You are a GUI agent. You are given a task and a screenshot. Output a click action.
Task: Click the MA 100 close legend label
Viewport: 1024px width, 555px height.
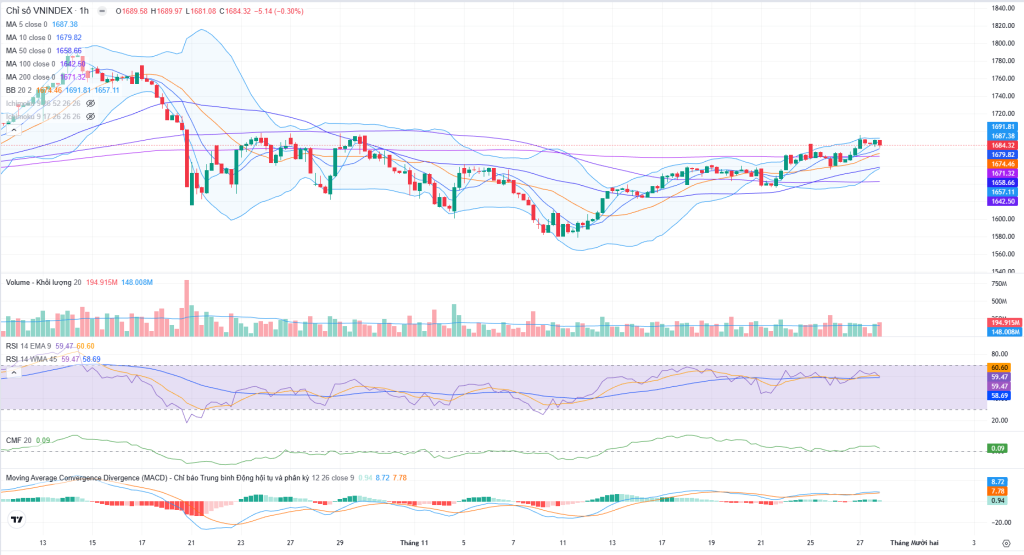[x=30, y=64]
